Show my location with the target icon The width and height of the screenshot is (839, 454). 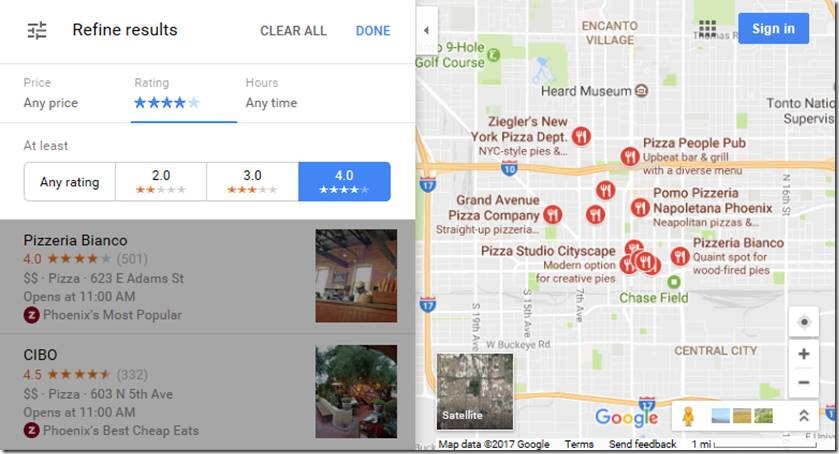[803, 322]
